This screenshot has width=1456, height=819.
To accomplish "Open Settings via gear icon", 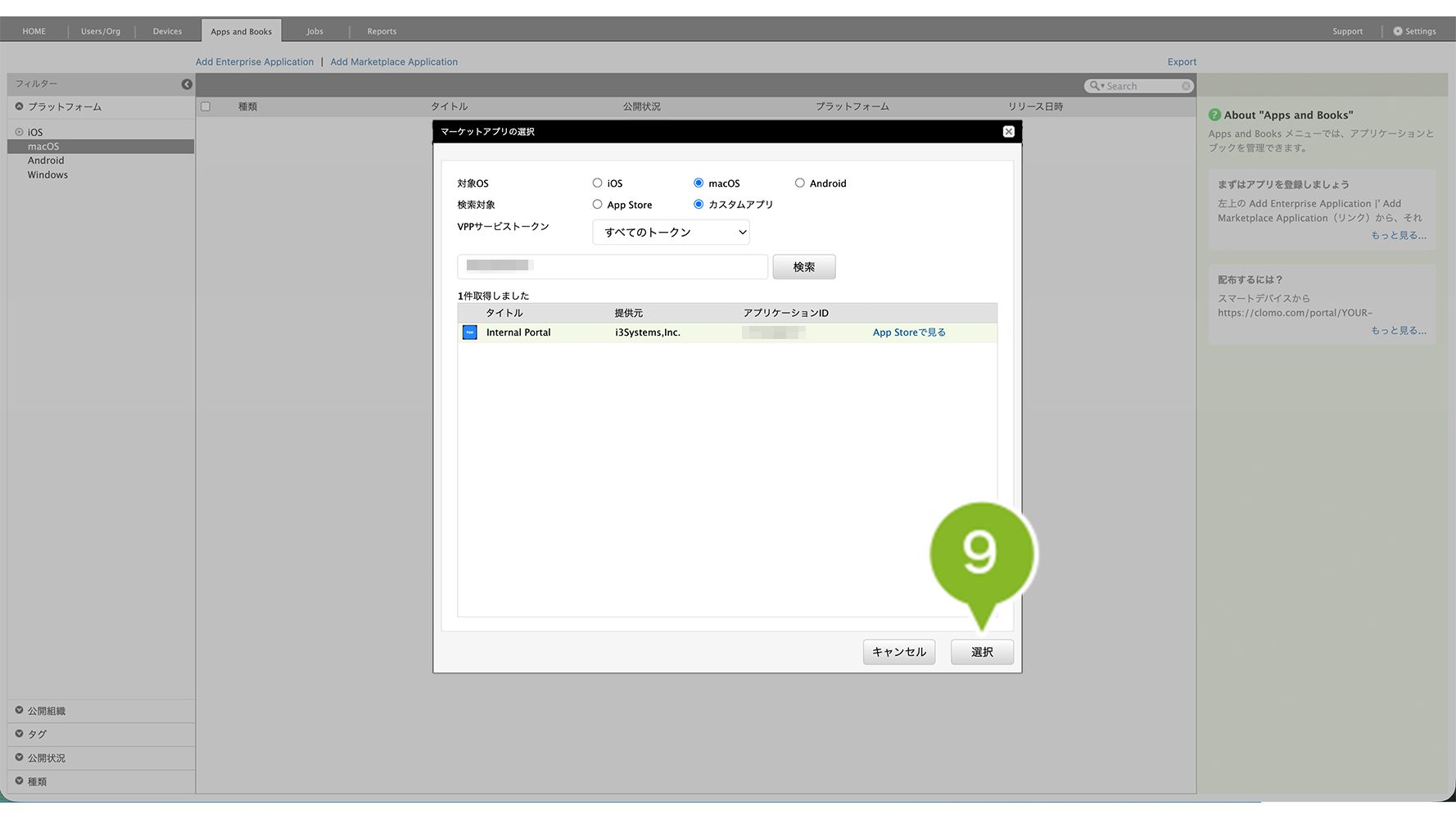I will [1398, 31].
